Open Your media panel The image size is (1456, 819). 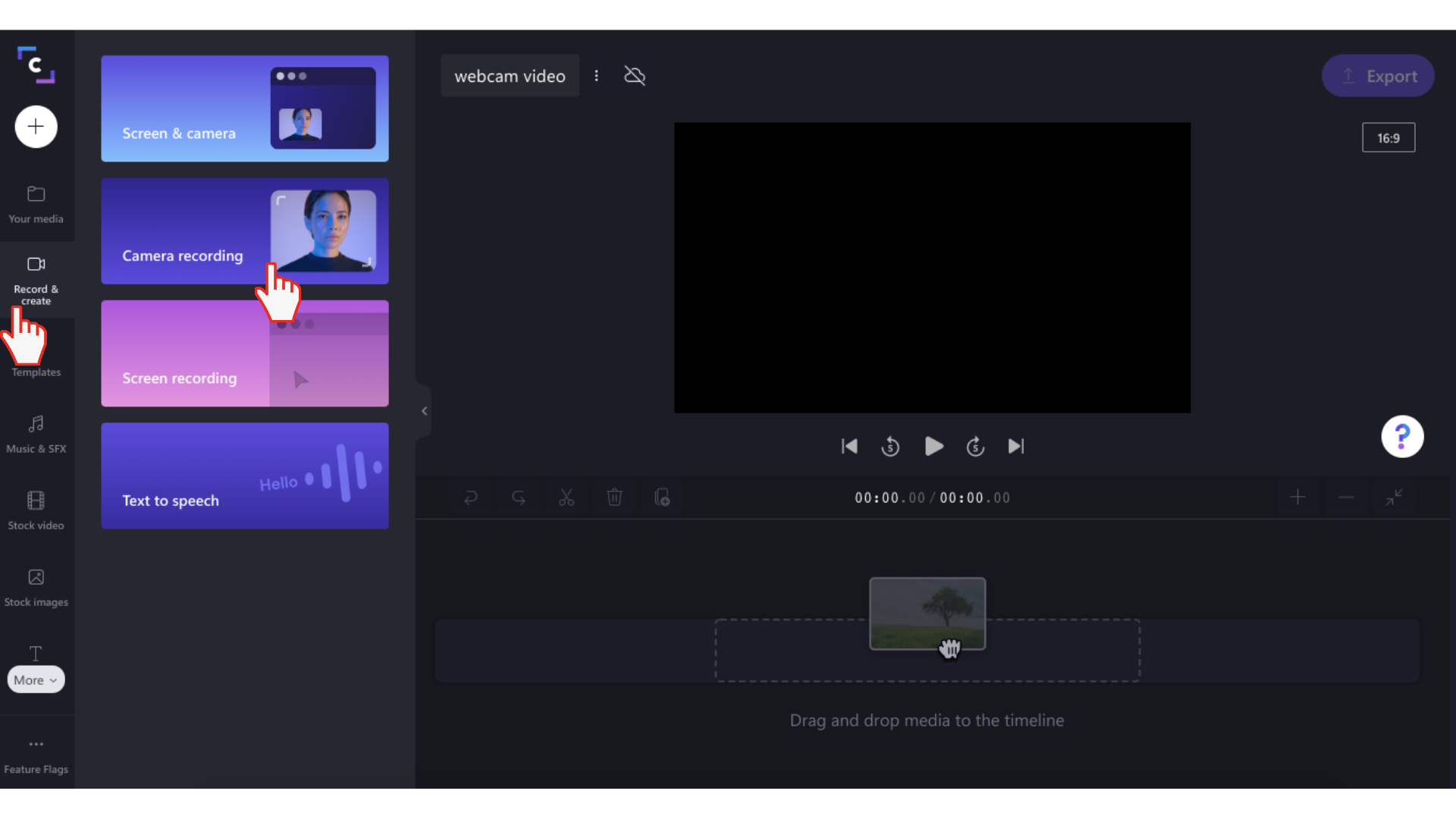point(36,204)
